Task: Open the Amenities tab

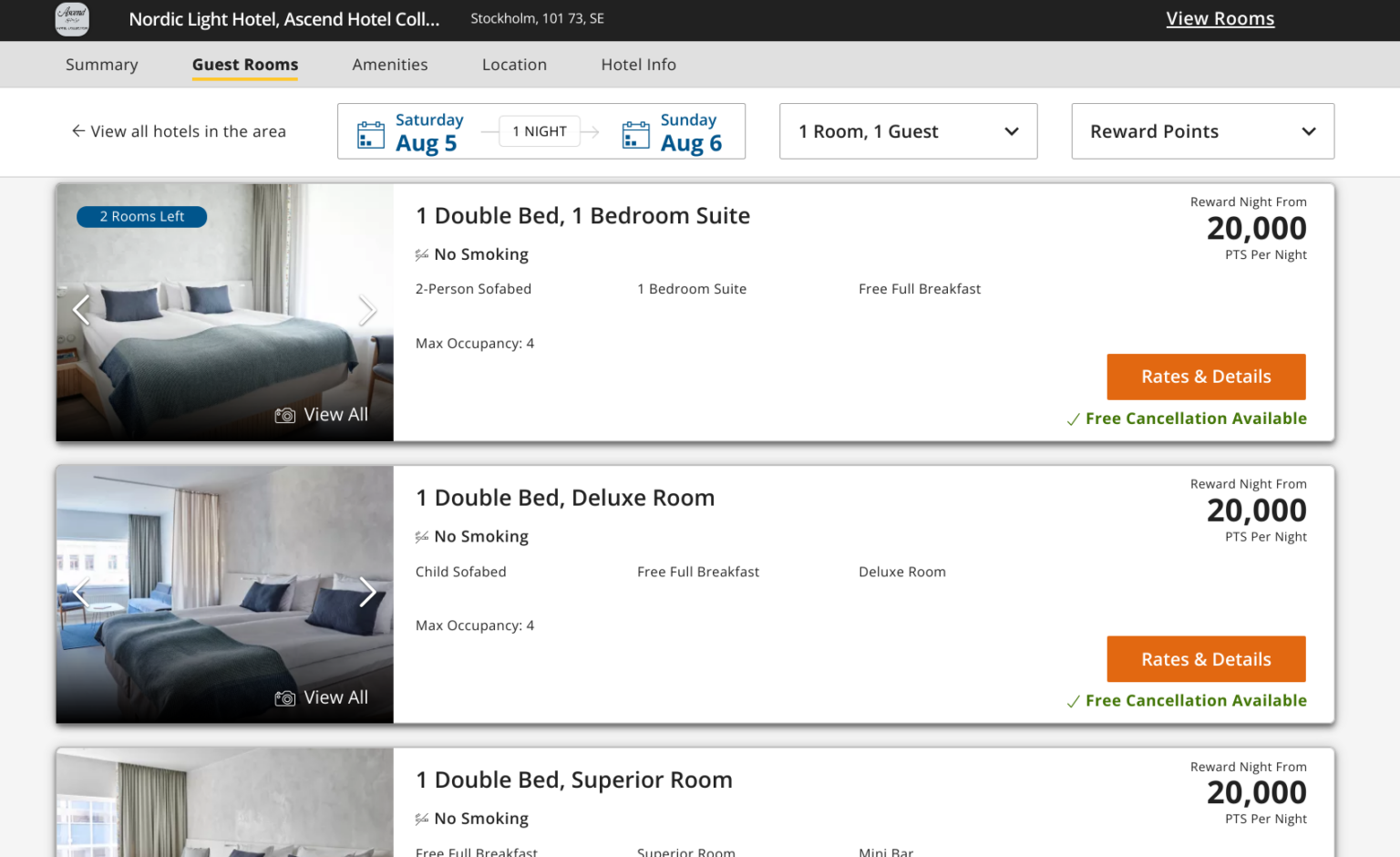Action: tap(390, 65)
